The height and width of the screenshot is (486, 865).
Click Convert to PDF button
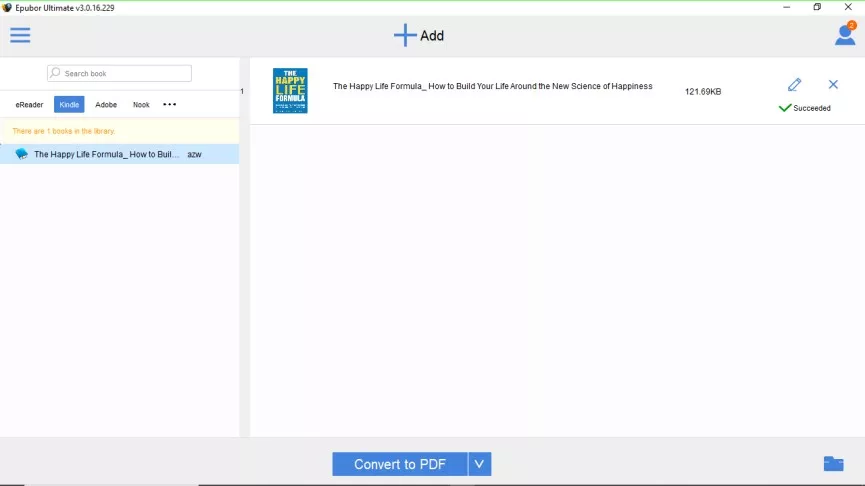pos(400,464)
